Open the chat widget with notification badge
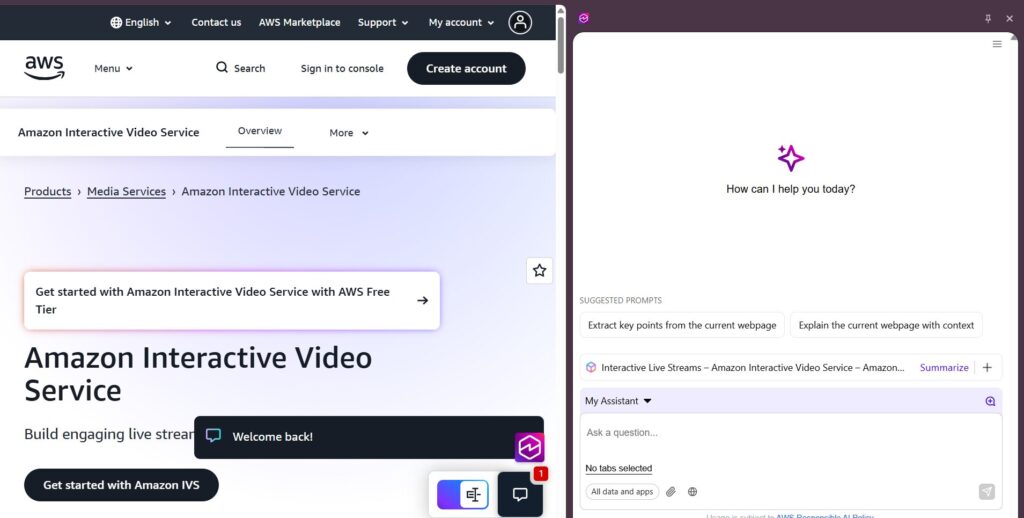Screen dimensions: 1024x518 click(520, 494)
